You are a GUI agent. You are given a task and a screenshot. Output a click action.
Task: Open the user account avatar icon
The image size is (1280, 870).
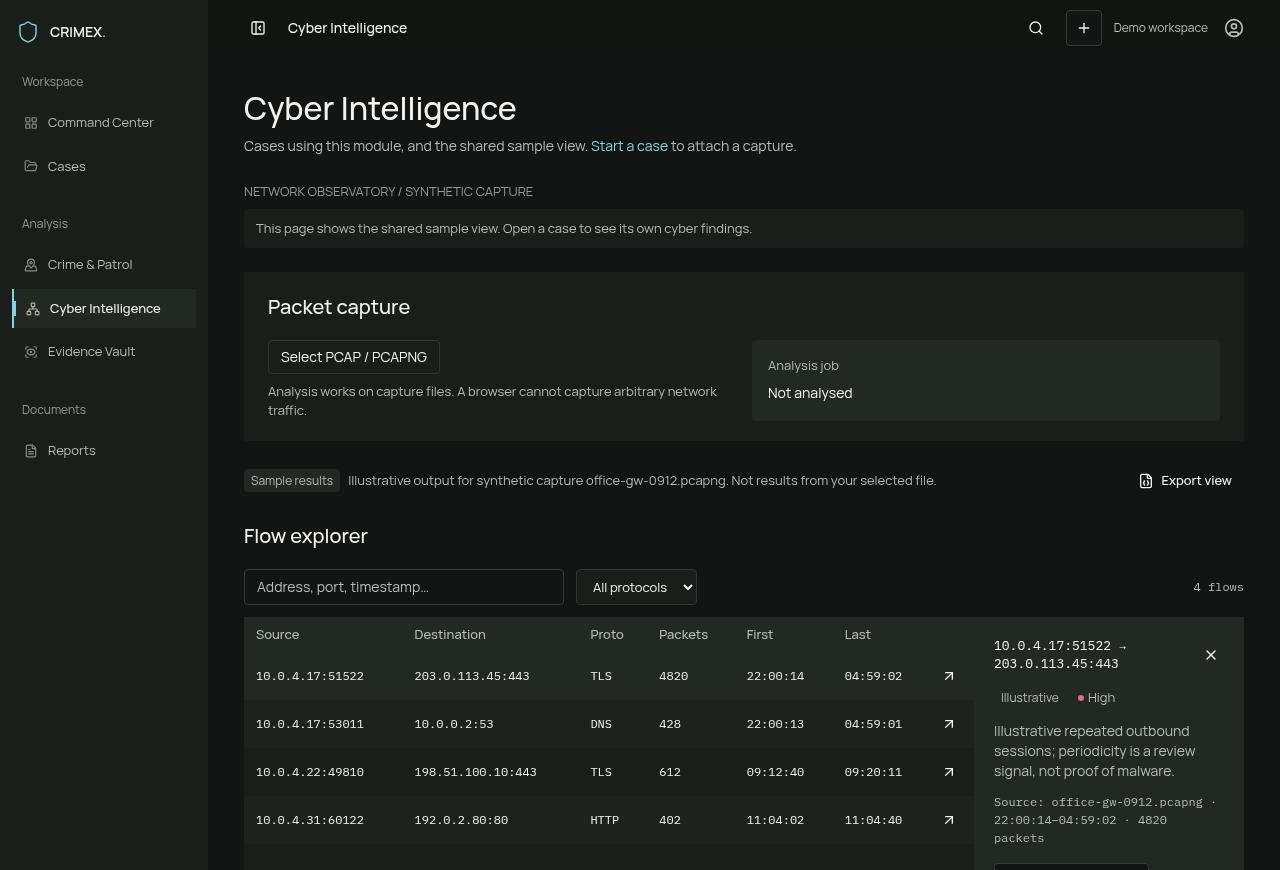coord(1234,28)
